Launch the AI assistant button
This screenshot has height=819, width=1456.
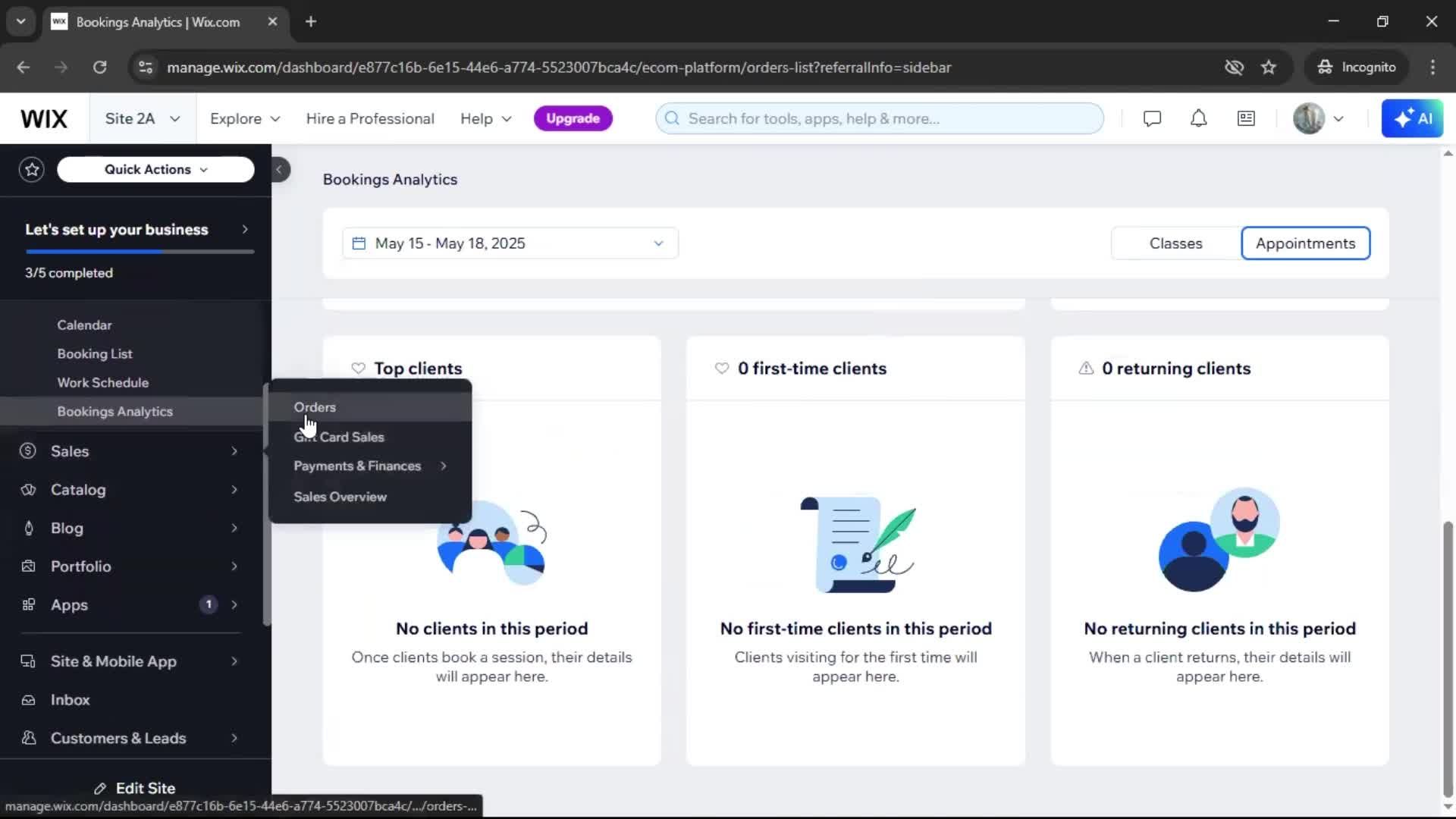coord(1412,119)
